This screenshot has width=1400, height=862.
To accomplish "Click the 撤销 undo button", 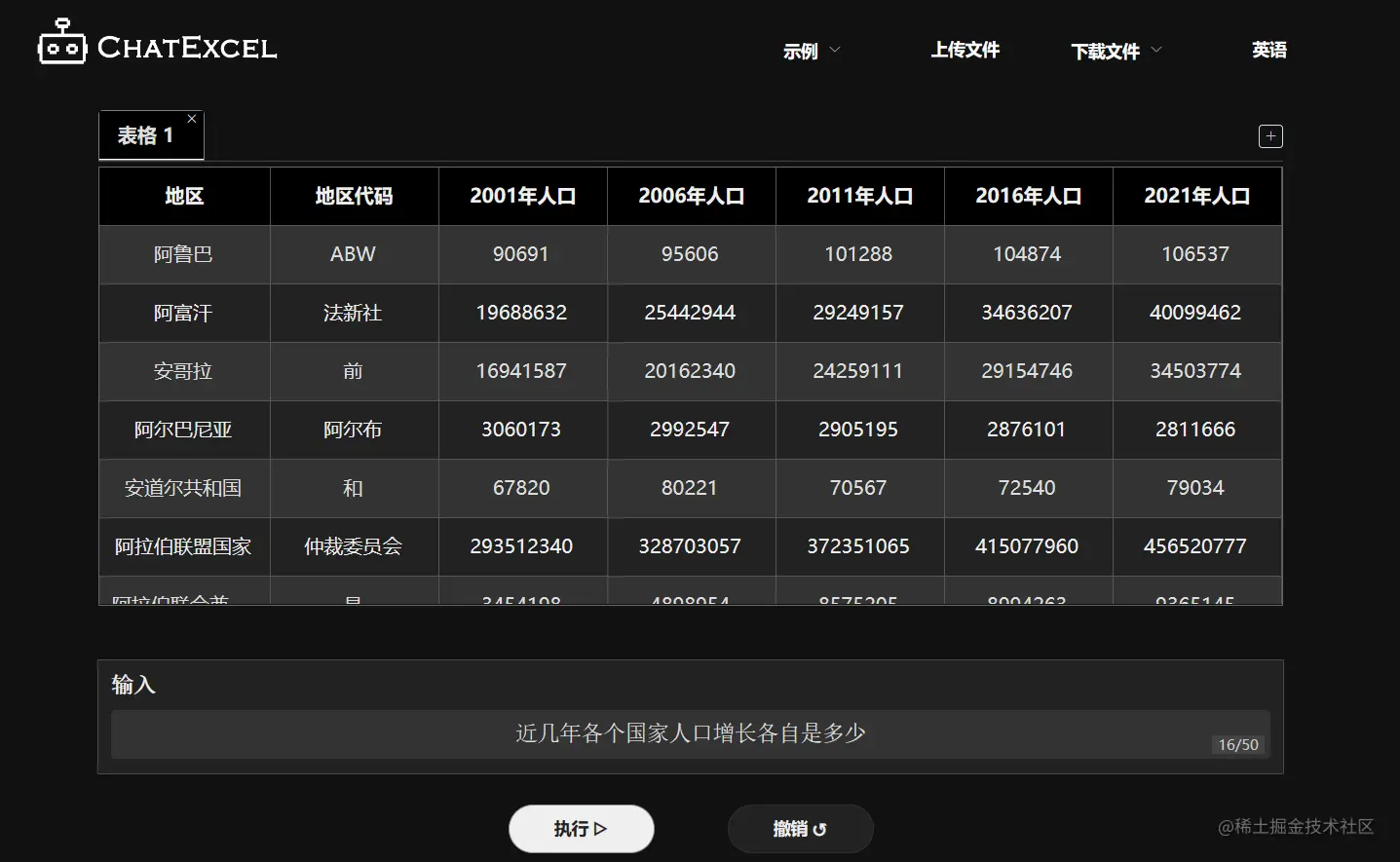I will coord(800,829).
